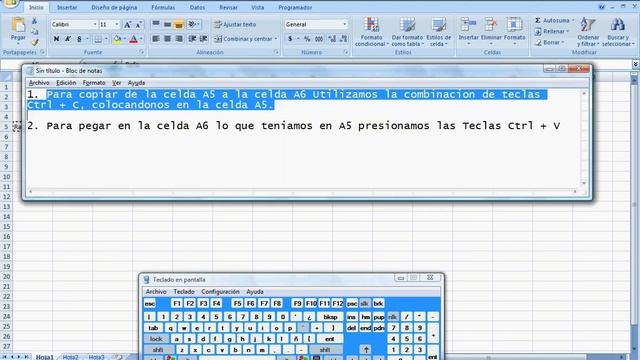Click the Eliminar cells icon
Screen dimensions: 640x360
491,24
